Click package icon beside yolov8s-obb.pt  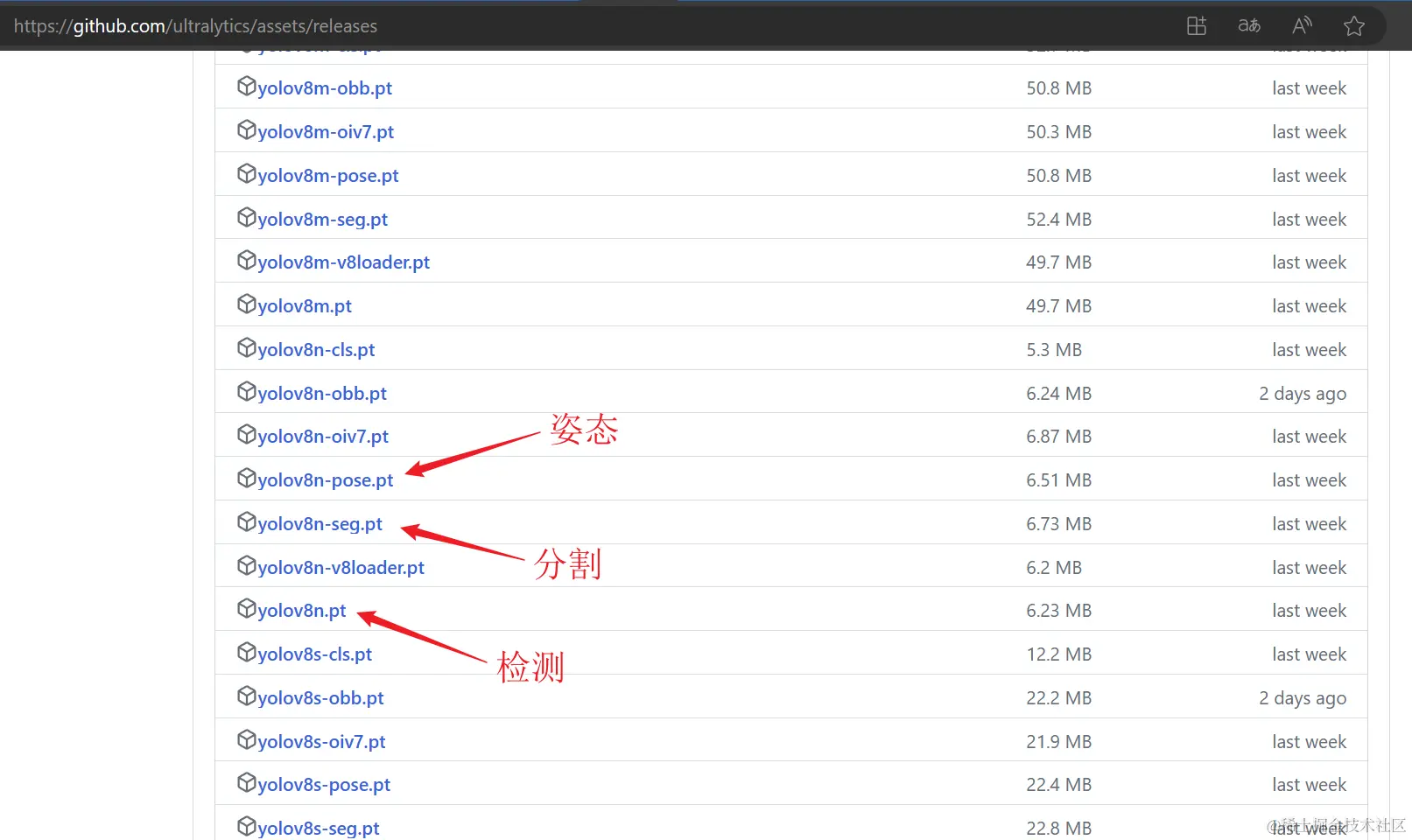point(246,696)
